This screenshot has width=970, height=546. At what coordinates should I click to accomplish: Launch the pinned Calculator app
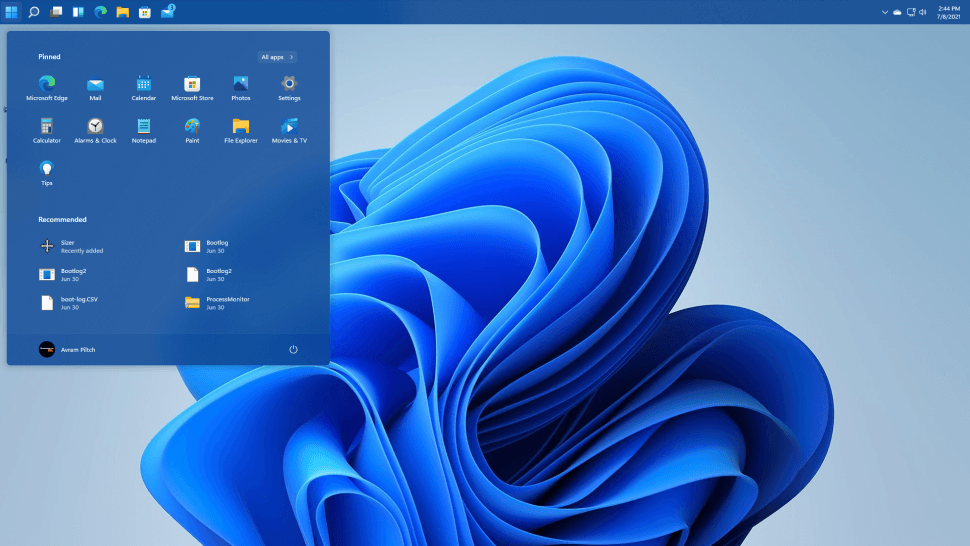pos(47,127)
